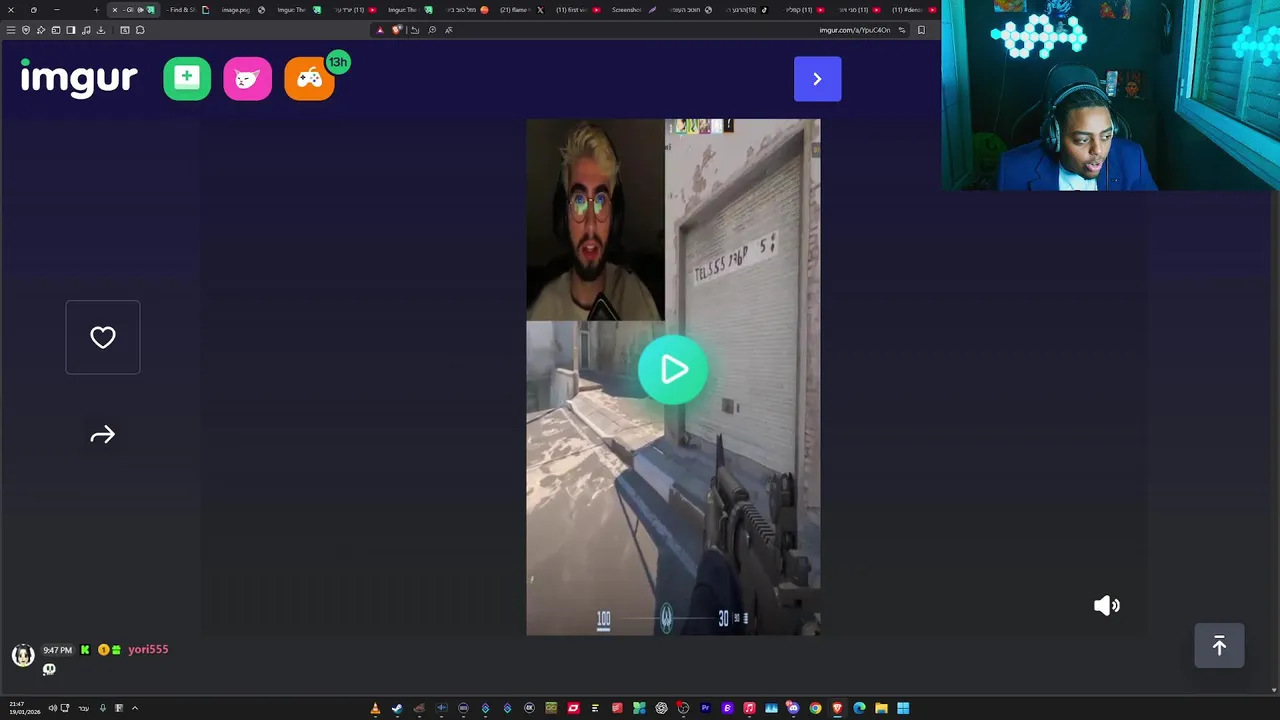1280x720 pixels.
Task: Close the active tab with its X
Action: pyautogui.click(x=115, y=10)
